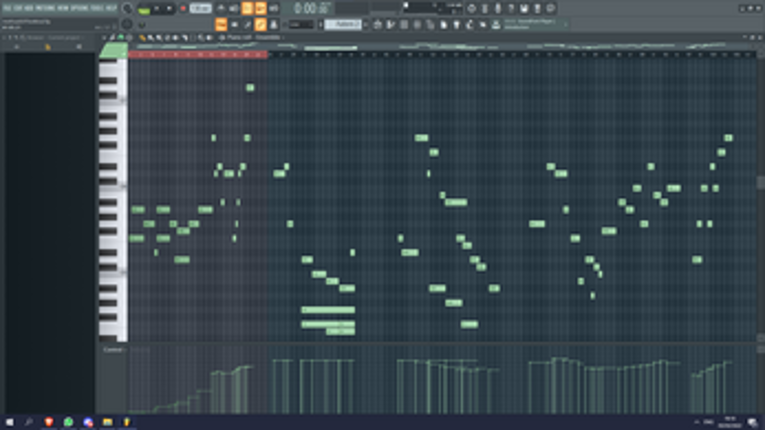Select the Draw pencil tool in piano roll

[142, 38]
